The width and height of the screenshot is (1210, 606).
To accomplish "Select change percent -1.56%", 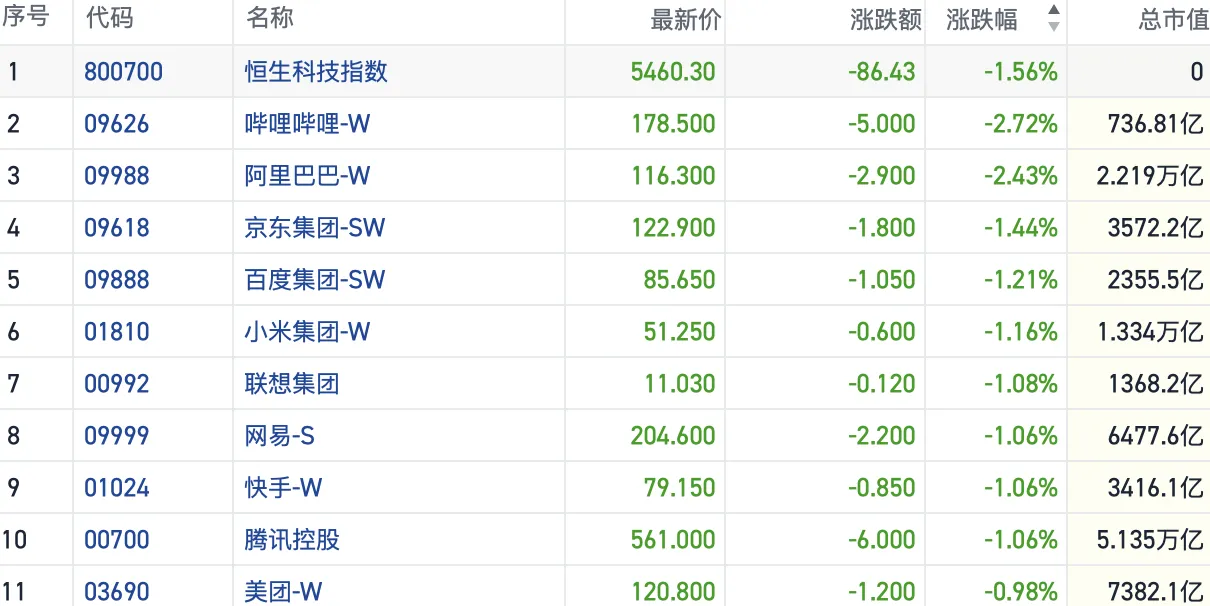I will click(1020, 72).
